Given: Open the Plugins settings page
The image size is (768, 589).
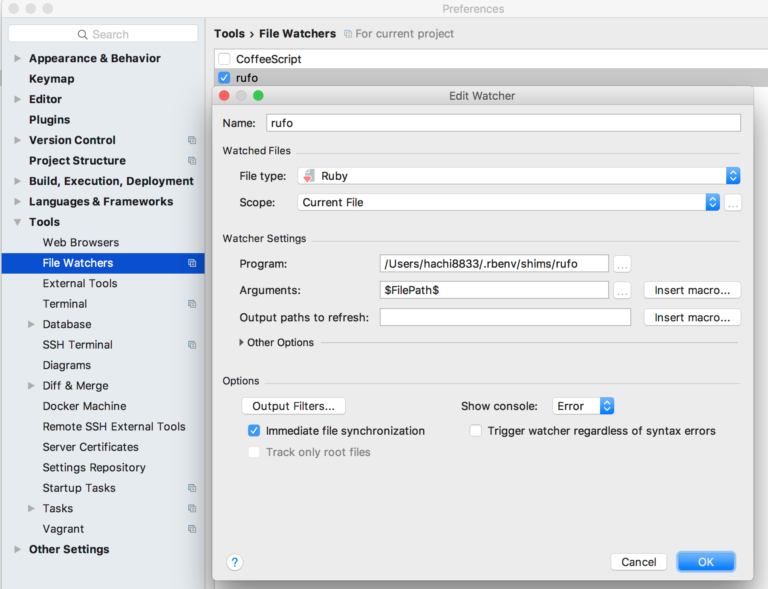Looking at the screenshot, I should (x=49, y=119).
